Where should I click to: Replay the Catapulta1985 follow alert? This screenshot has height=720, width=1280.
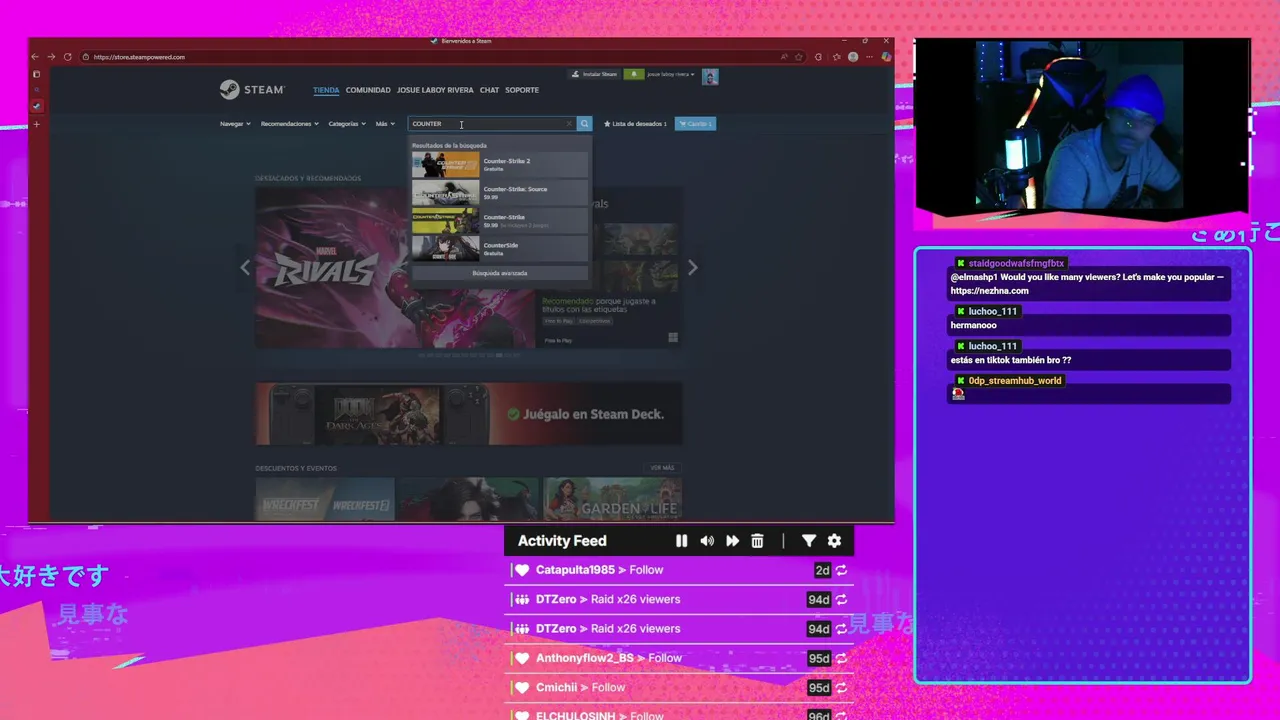[x=842, y=570]
